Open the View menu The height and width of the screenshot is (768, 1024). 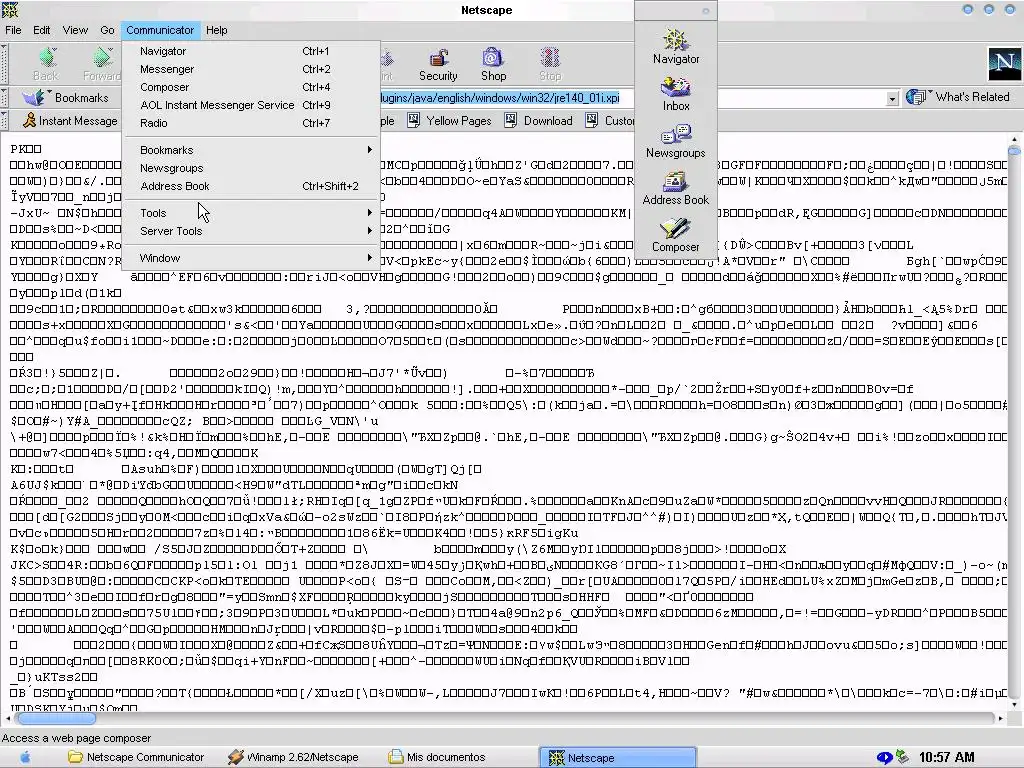point(75,30)
